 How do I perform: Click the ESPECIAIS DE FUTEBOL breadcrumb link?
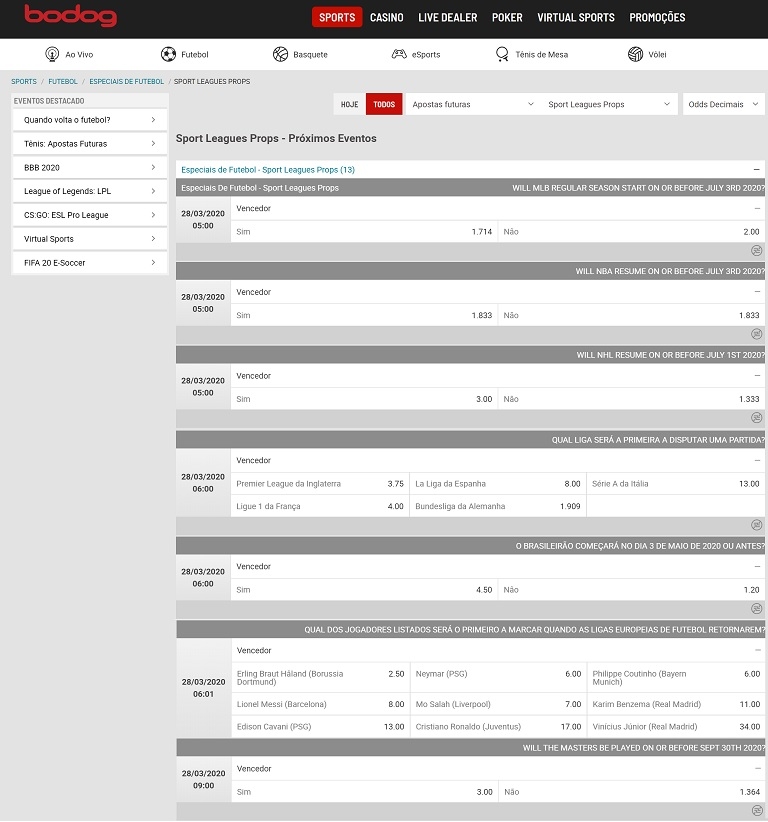click(126, 81)
